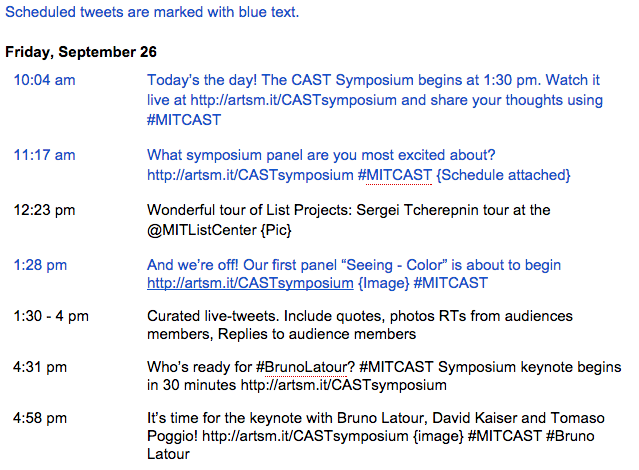Click the red-underlined #BrunoLatour hashtag

pyautogui.click(x=301, y=367)
